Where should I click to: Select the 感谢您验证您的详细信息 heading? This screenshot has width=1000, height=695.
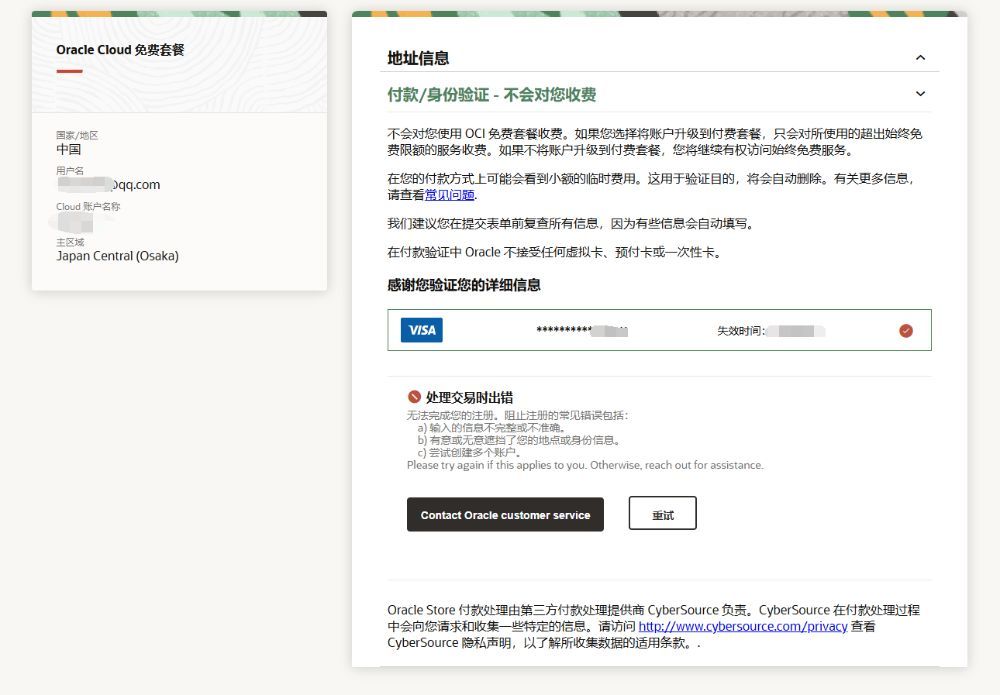(x=464, y=284)
